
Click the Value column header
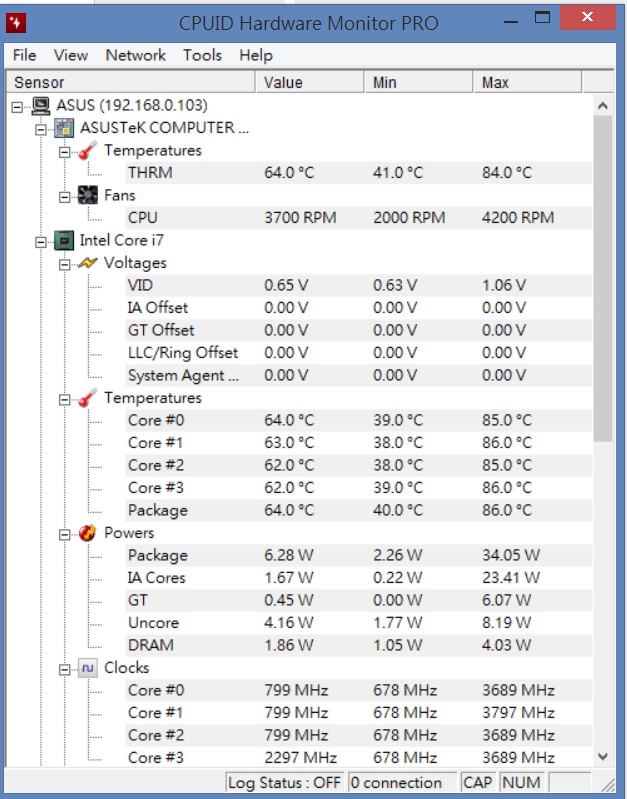(x=309, y=83)
